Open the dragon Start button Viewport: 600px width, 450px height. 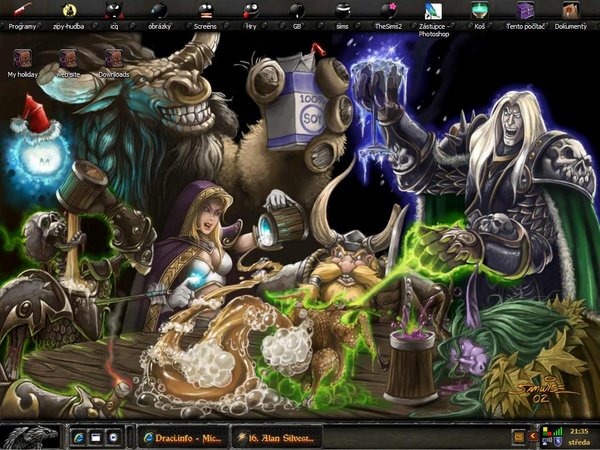(31, 437)
